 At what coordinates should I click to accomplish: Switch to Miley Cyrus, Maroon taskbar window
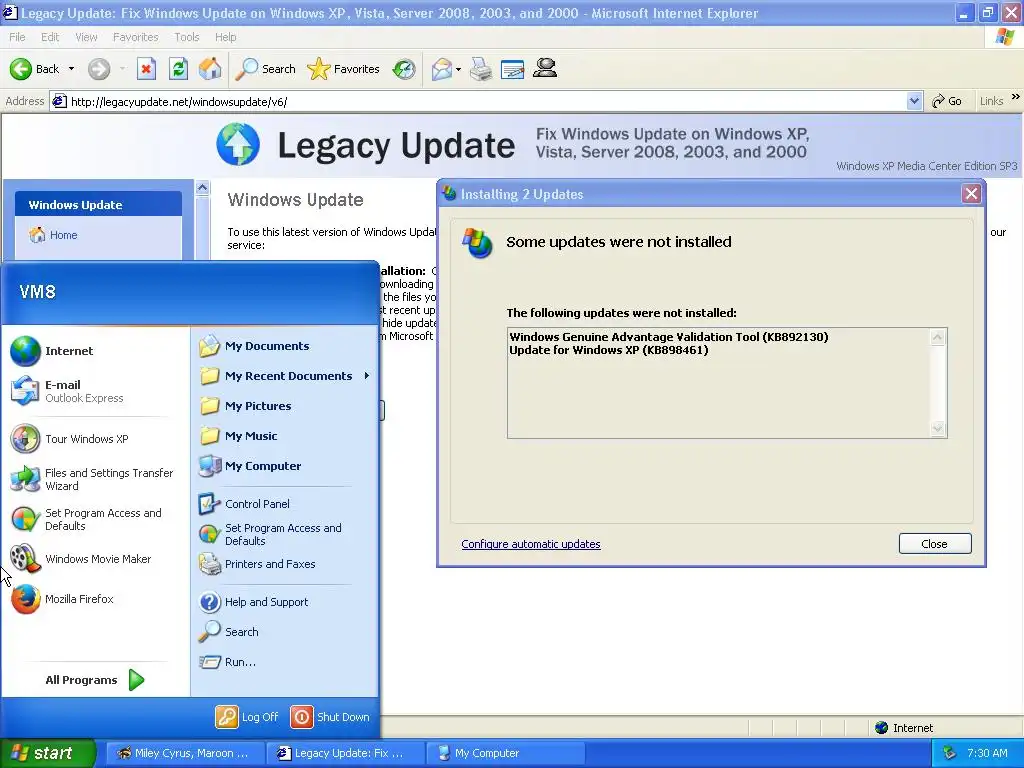tap(184, 753)
